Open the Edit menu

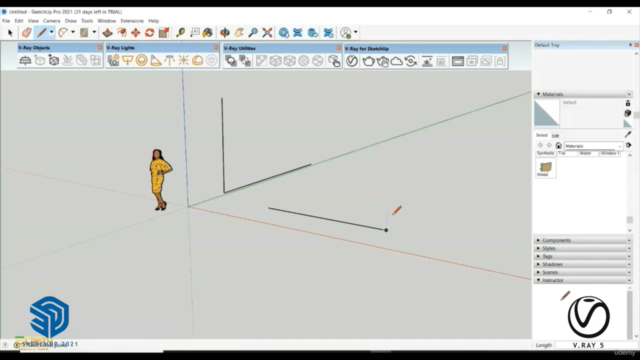point(19,21)
